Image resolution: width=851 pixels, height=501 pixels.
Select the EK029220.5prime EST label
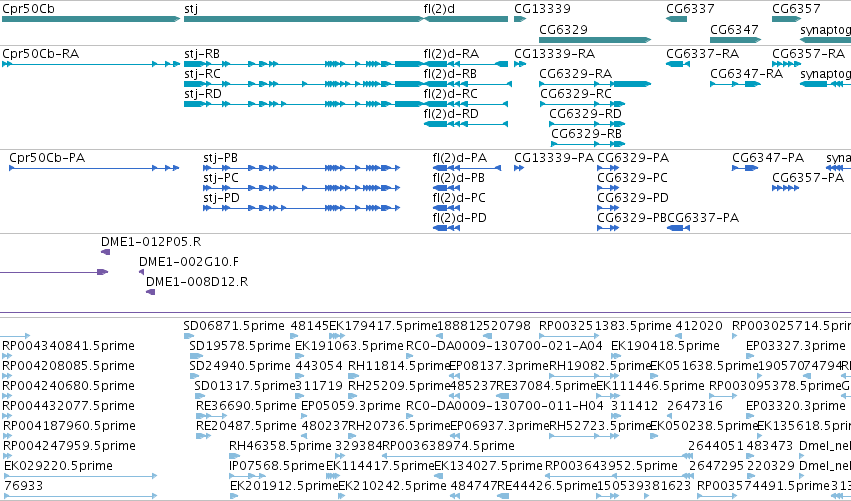(x=58, y=466)
